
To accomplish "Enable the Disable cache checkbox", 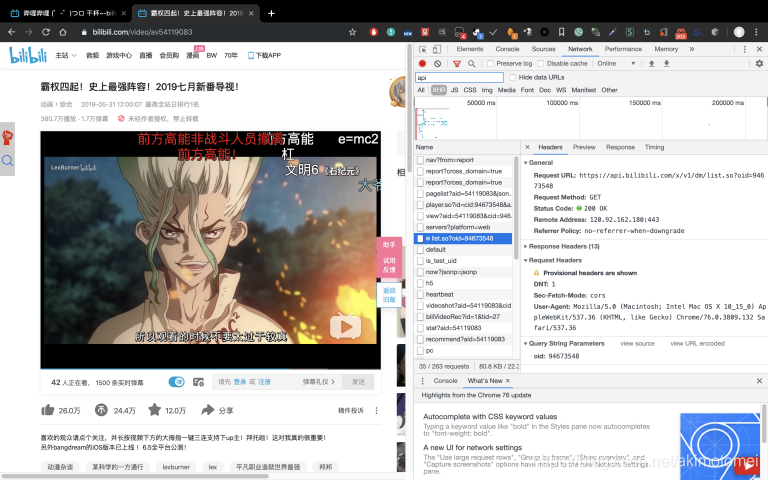I will pyautogui.click(x=541, y=64).
